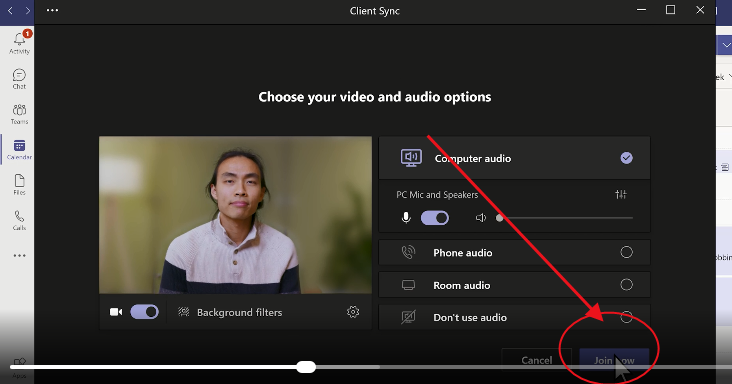
Task: Expand the dropdown chevron in the background Teams window
Action: 726,45
